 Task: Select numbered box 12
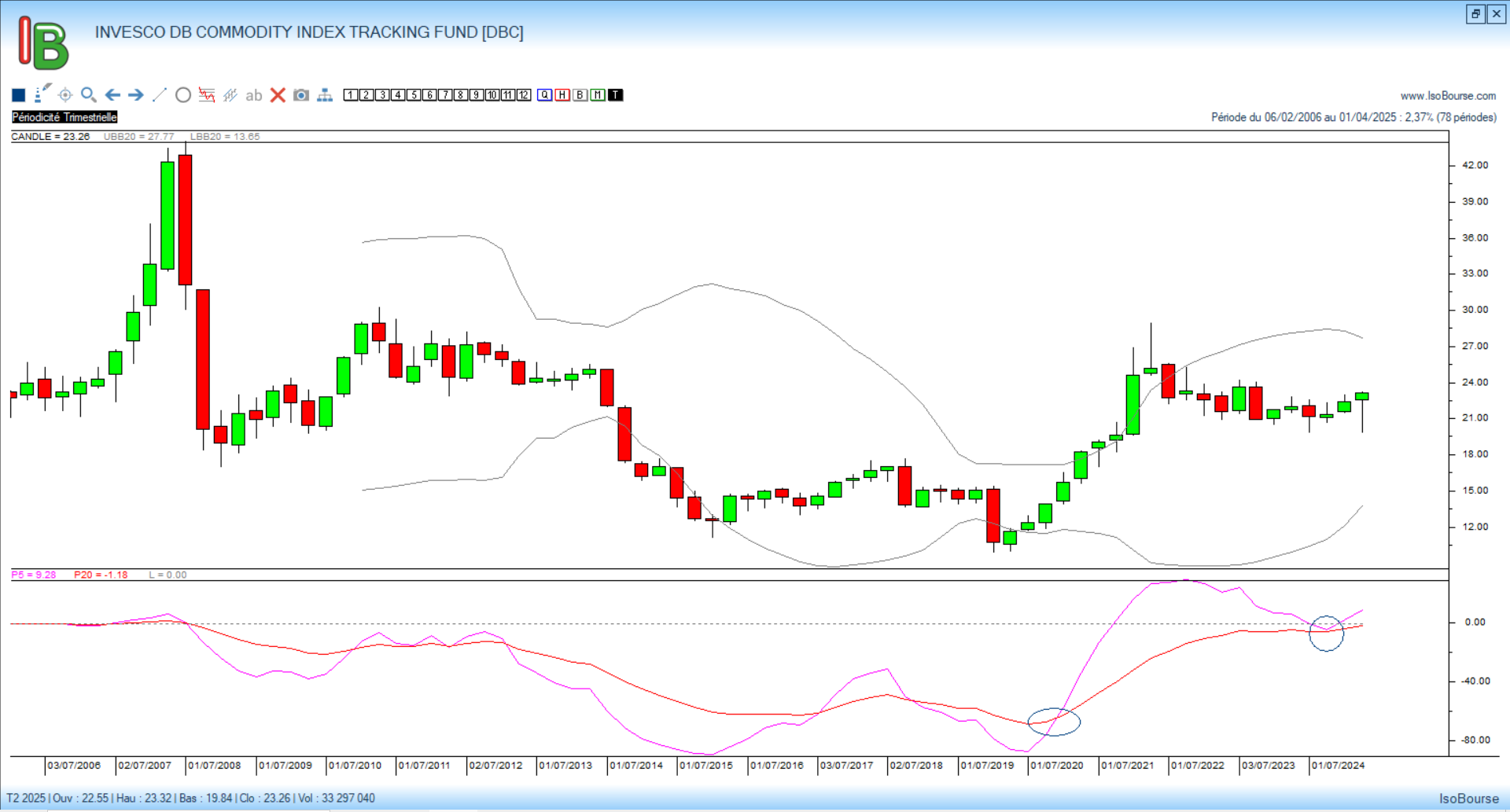click(x=524, y=95)
